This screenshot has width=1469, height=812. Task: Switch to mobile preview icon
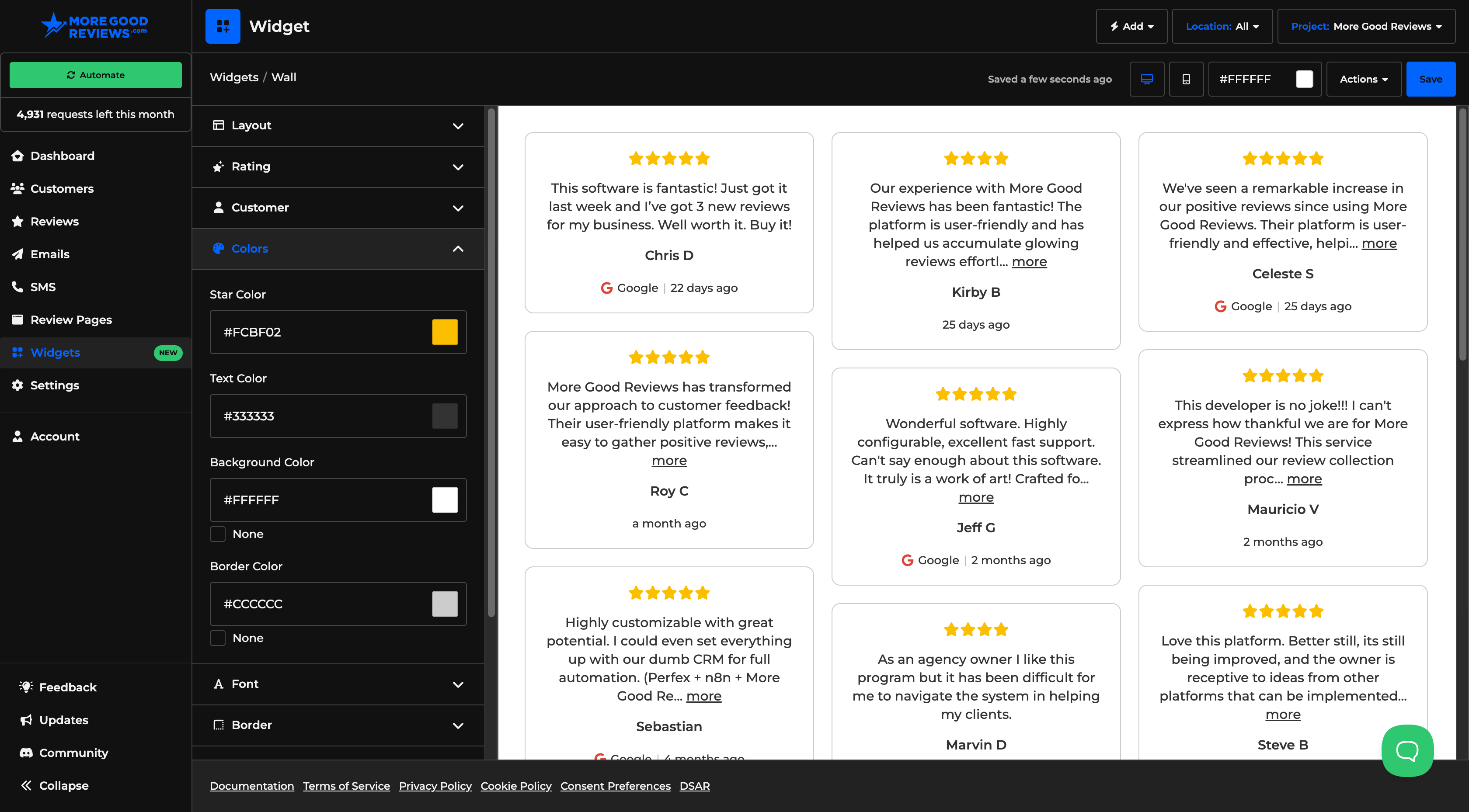1186,79
